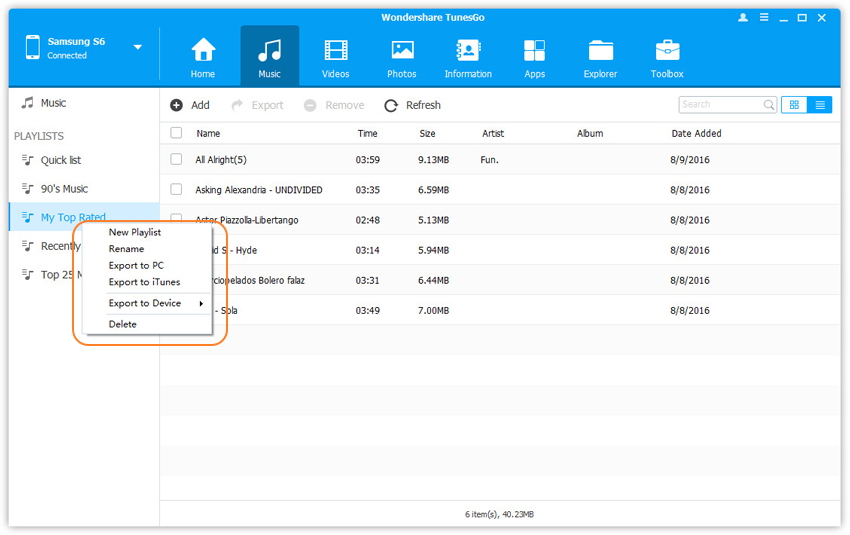Click the Piazzolla-Libertango song row
The height and width of the screenshot is (535, 850).
(500, 220)
